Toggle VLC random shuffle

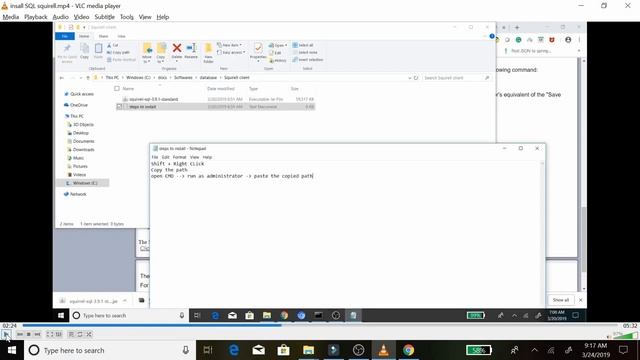tap(89, 334)
